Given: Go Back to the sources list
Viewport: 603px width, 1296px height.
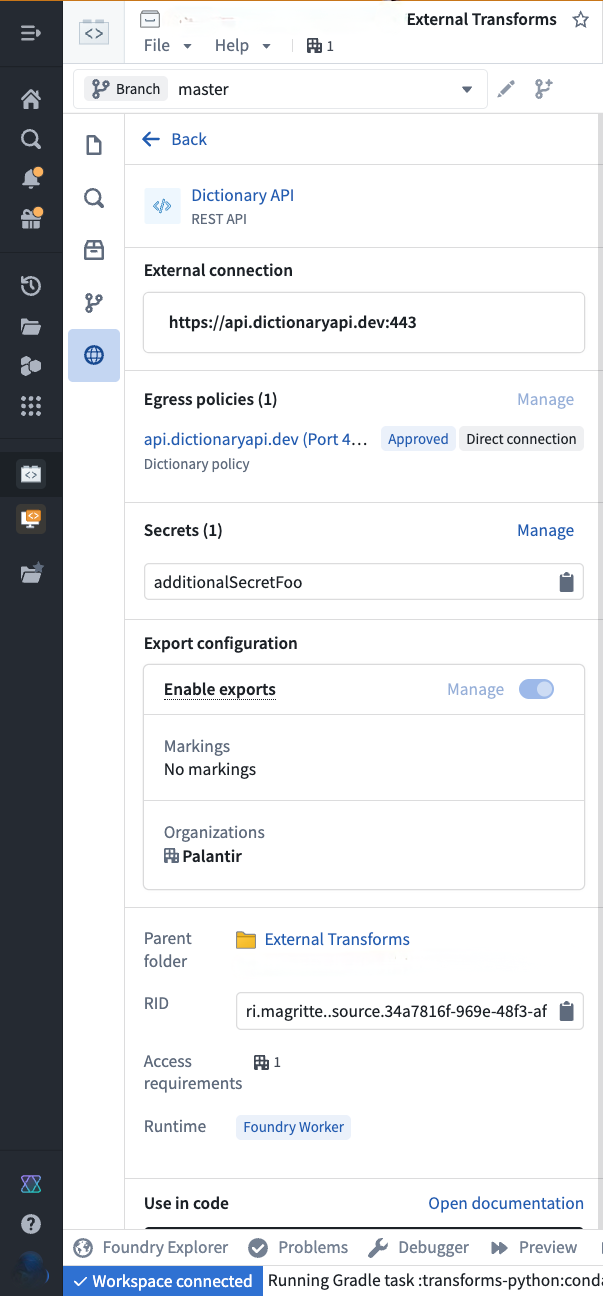Looking at the screenshot, I should (175, 139).
